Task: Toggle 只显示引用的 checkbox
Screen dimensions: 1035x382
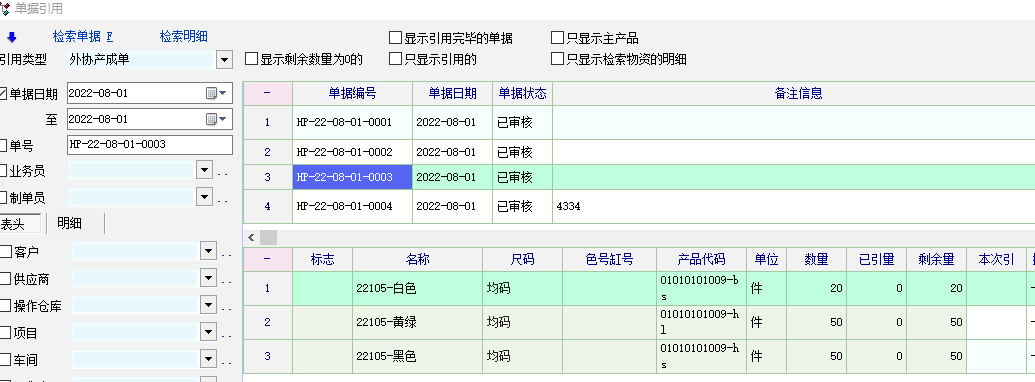Action: tap(395, 59)
